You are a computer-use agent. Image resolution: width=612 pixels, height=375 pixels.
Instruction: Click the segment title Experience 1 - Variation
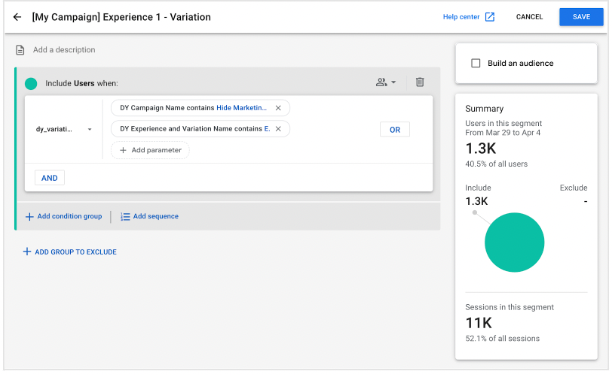tap(121, 17)
